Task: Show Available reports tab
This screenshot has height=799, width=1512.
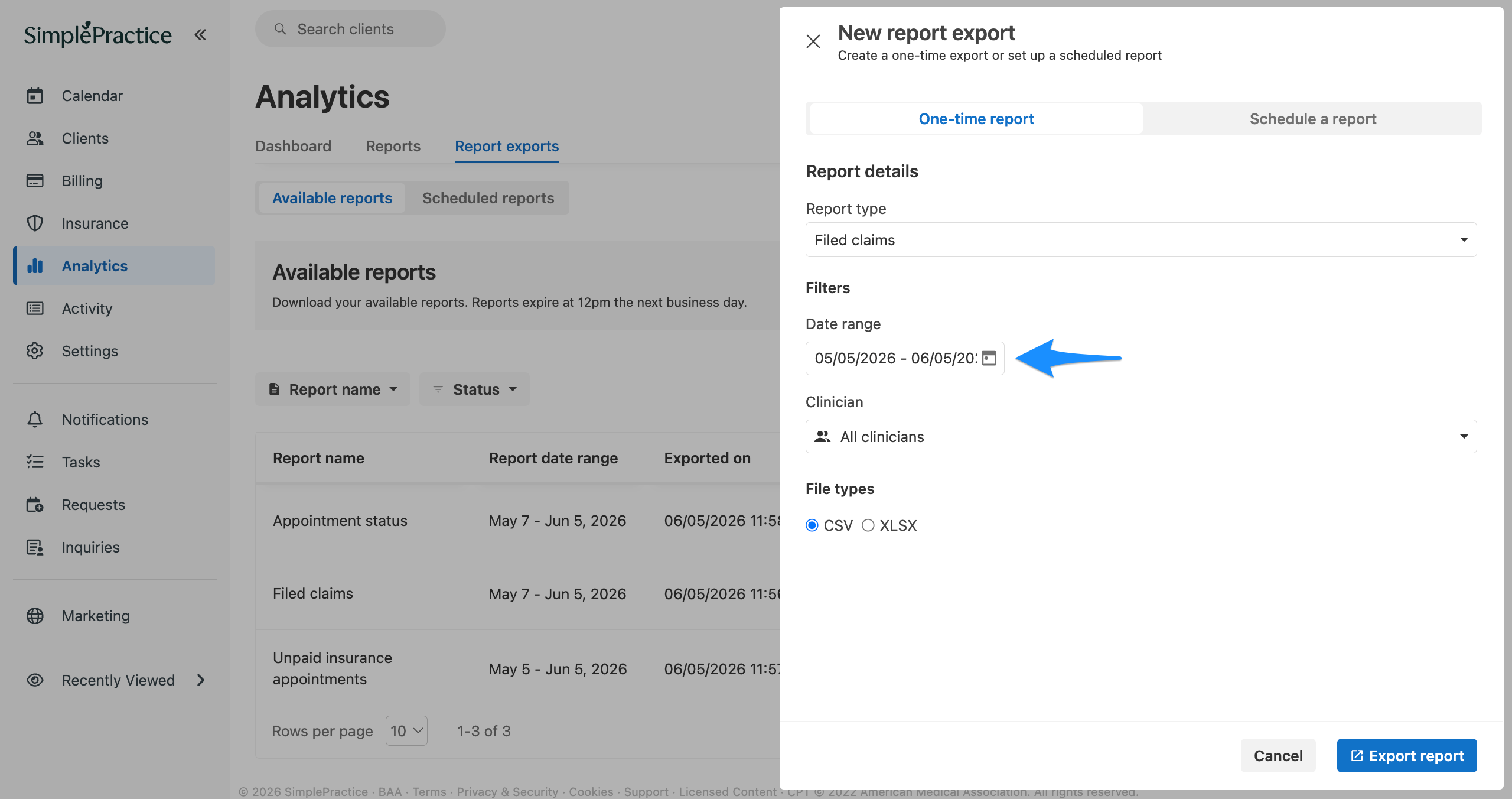Action: click(332, 198)
